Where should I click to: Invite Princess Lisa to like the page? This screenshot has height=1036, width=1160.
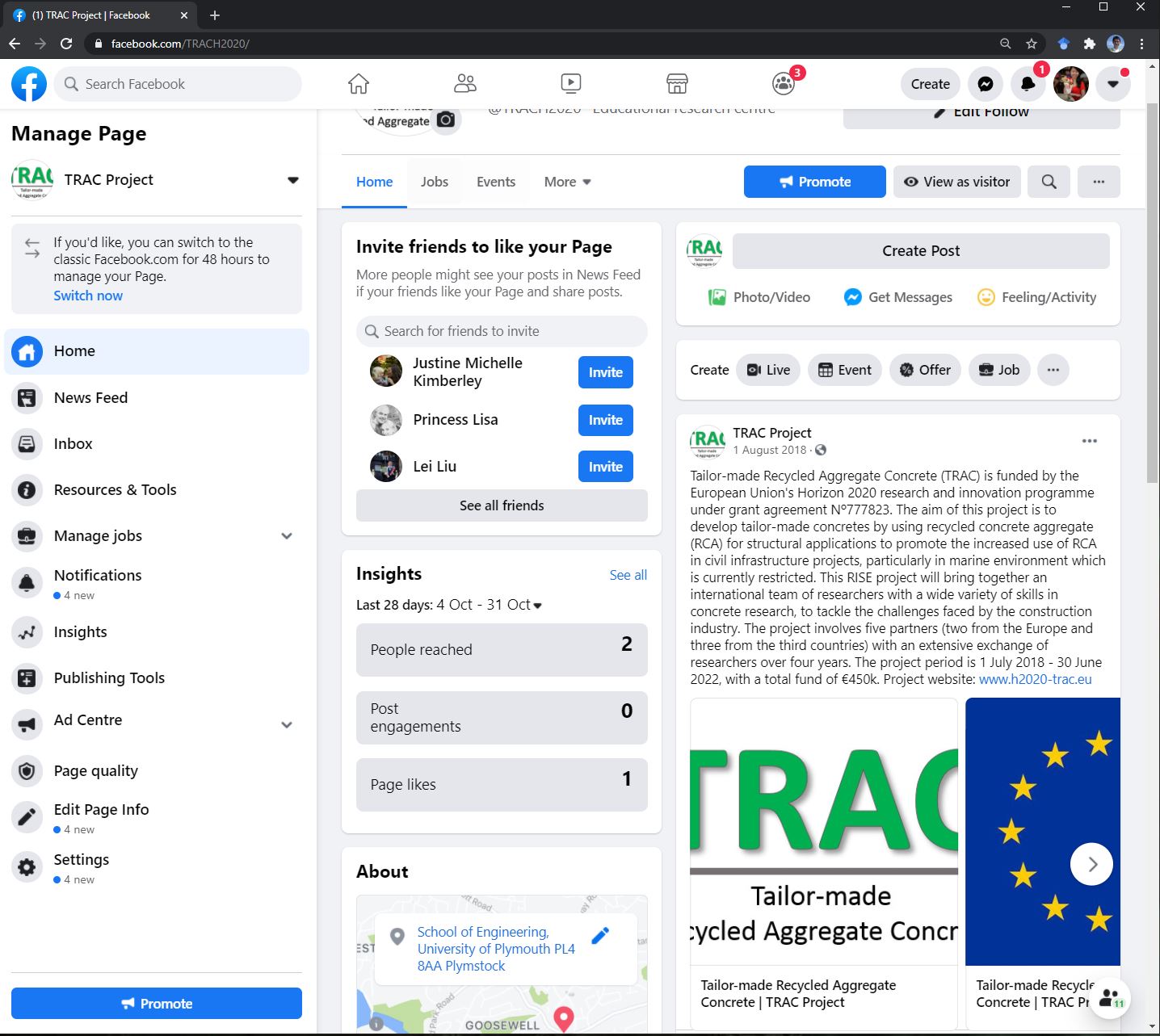605,420
